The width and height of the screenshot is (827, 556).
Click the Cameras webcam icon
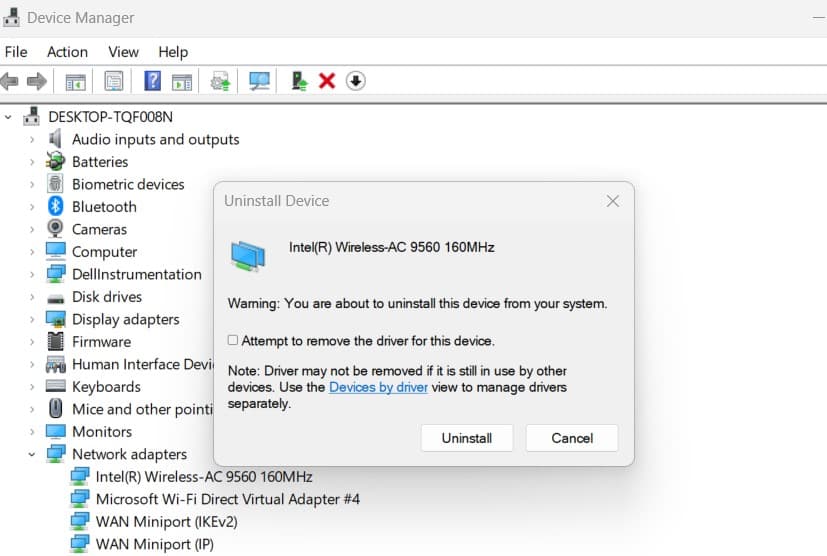(x=55, y=228)
